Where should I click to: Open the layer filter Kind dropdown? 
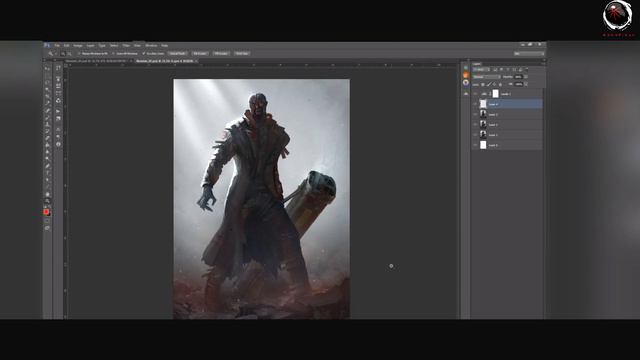click(481, 69)
